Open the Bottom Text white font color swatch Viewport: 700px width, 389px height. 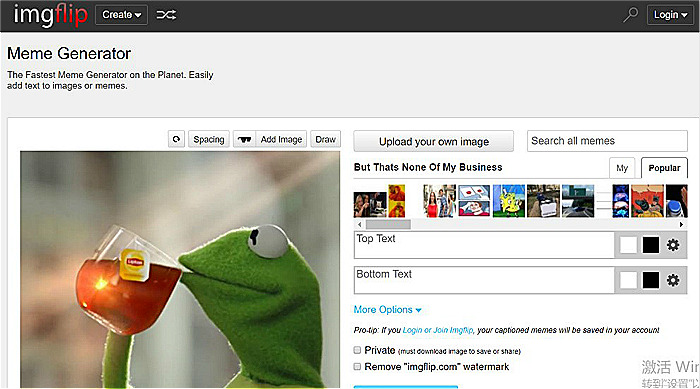click(628, 280)
